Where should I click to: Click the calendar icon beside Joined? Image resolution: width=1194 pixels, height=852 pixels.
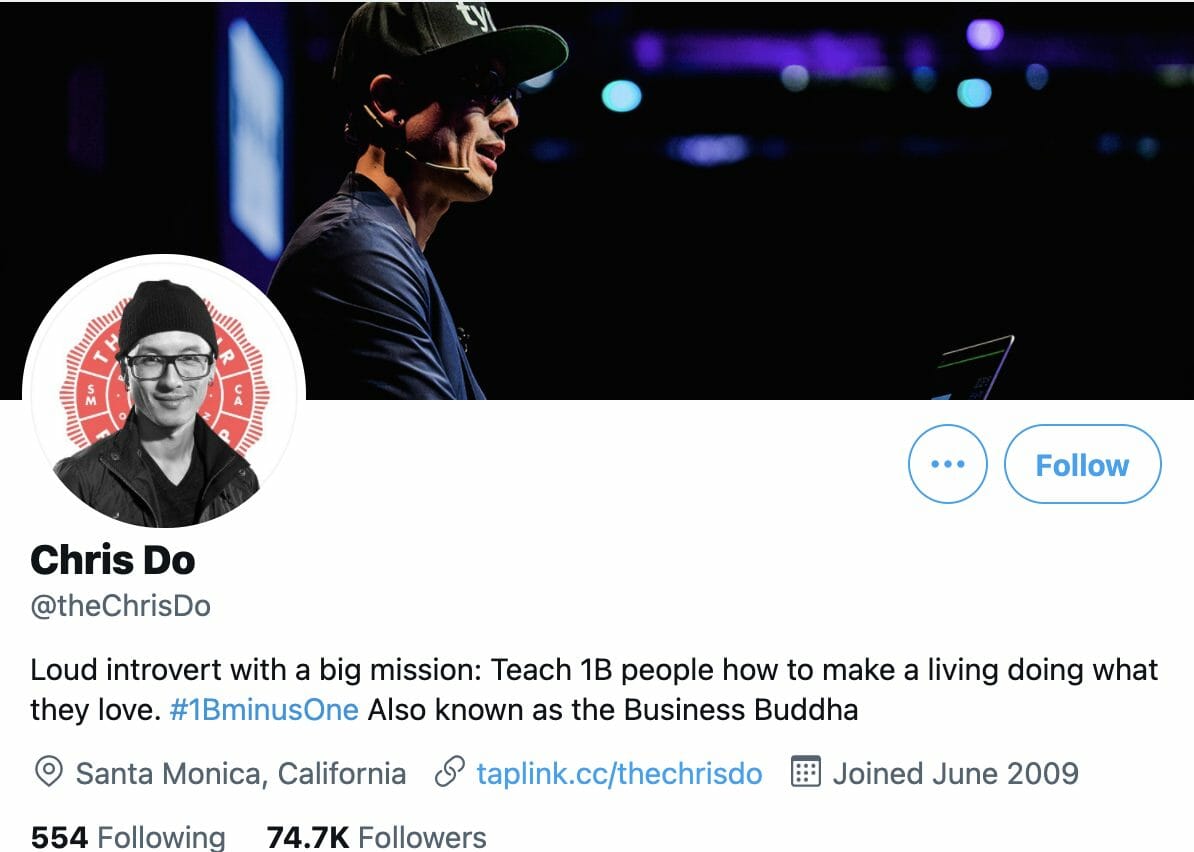pyautogui.click(x=805, y=773)
